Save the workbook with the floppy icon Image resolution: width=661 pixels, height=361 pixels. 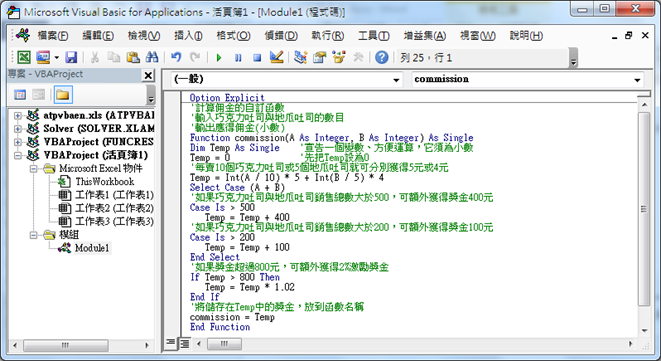coord(71,57)
